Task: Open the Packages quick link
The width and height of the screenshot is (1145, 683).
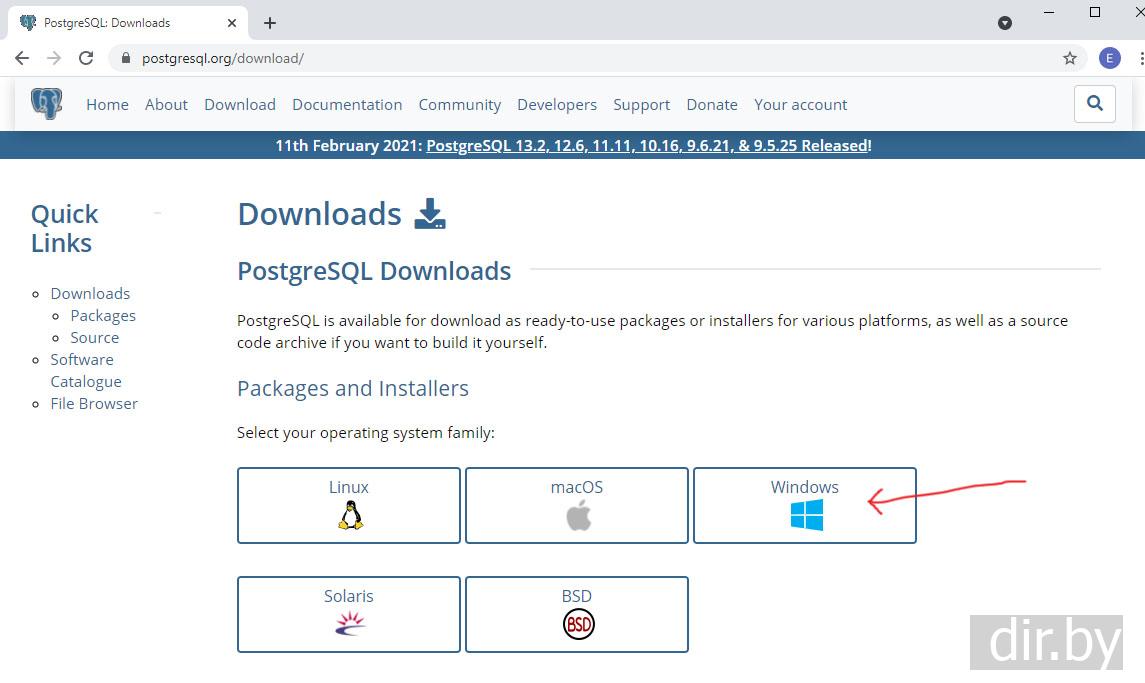Action: pos(103,315)
